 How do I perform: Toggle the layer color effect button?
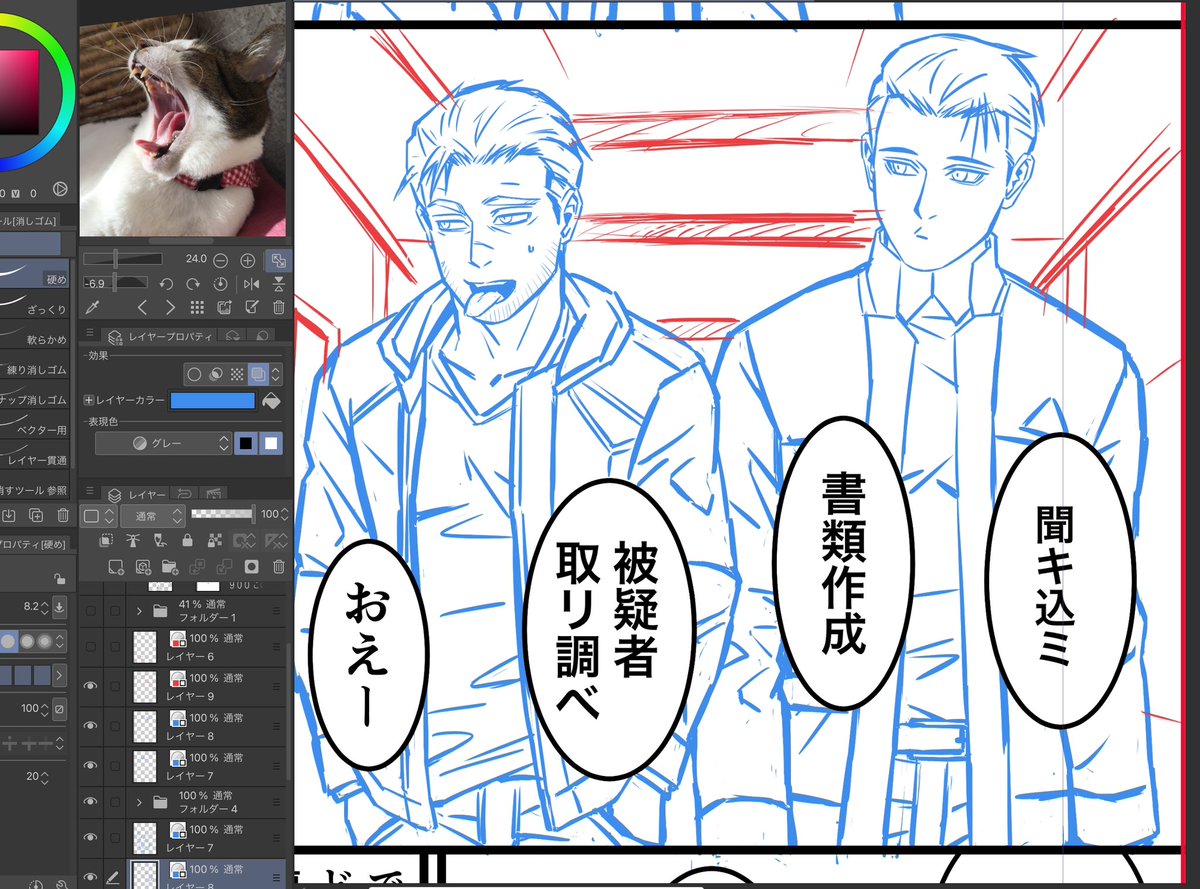pos(258,374)
